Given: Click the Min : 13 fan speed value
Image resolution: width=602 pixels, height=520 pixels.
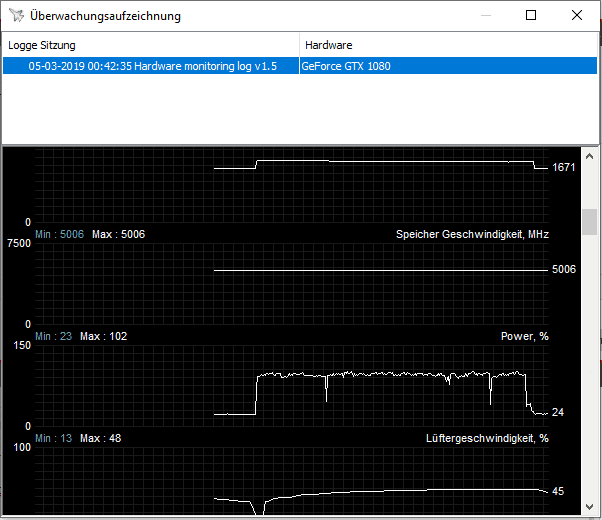Looking at the screenshot, I should pos(53,438).
